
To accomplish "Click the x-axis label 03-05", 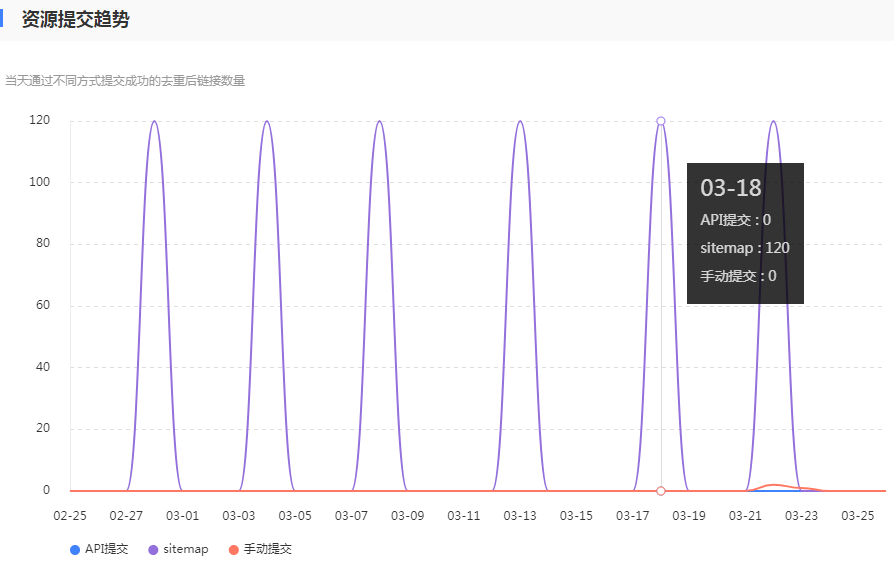I will point(295,516).
